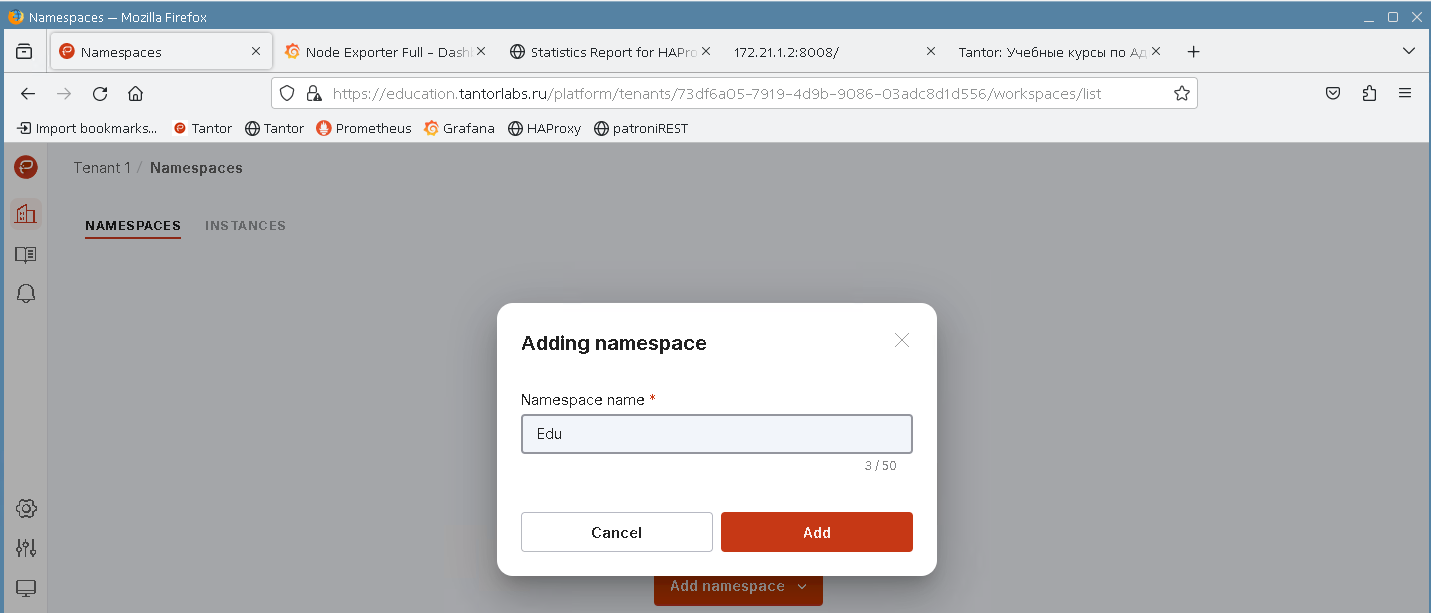
Task: Open the Firefox application hamburger menu
Action: point(1404,94)
